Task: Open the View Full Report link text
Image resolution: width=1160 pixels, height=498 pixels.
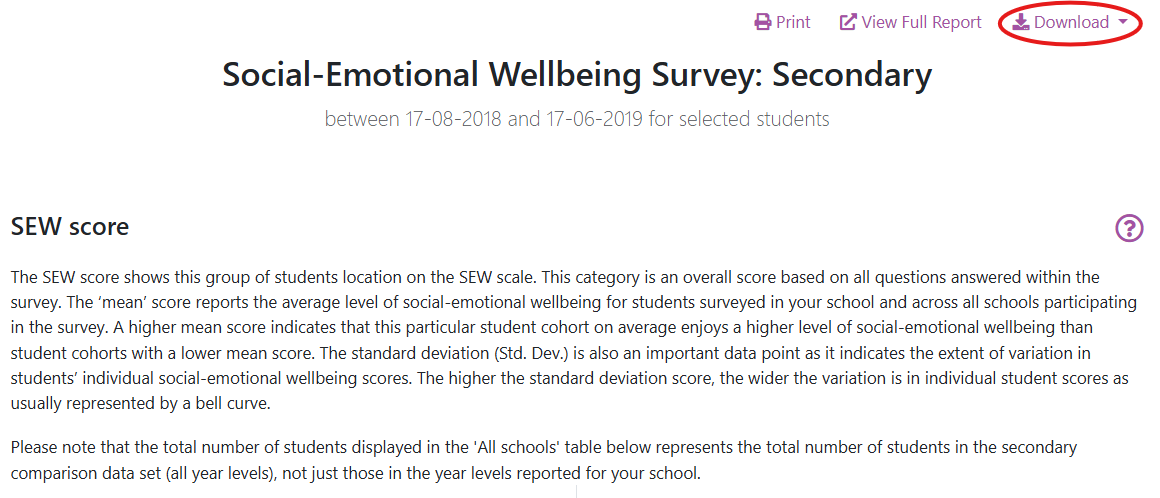Action: tap(921, 22)
